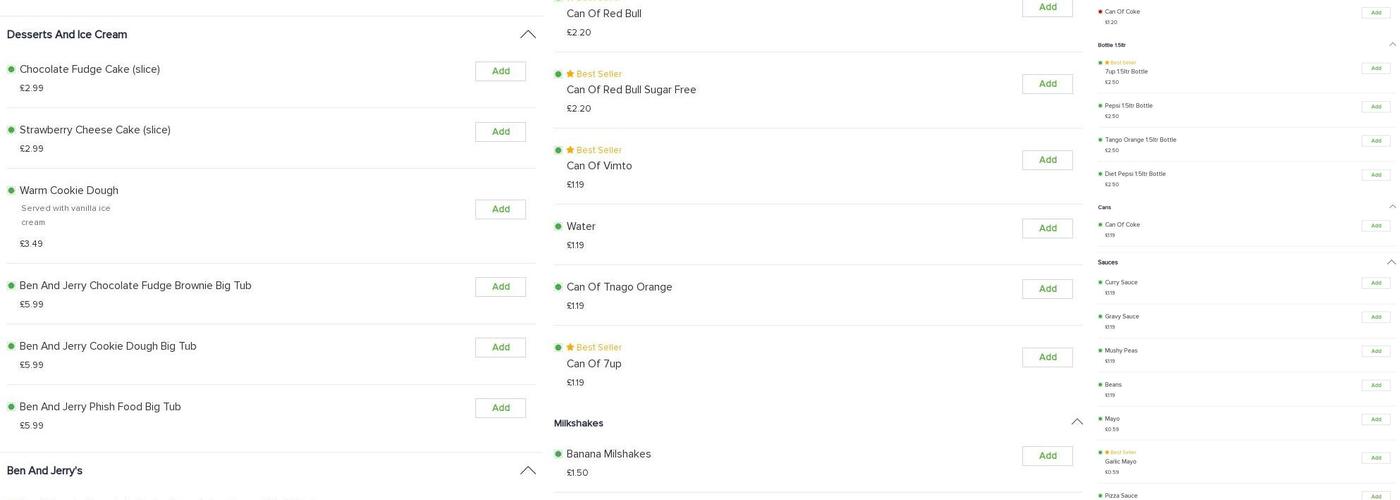Click the Best Seller star above Can Of 7up
This screenshot has height=500, width=1400.
coord(570,348)
